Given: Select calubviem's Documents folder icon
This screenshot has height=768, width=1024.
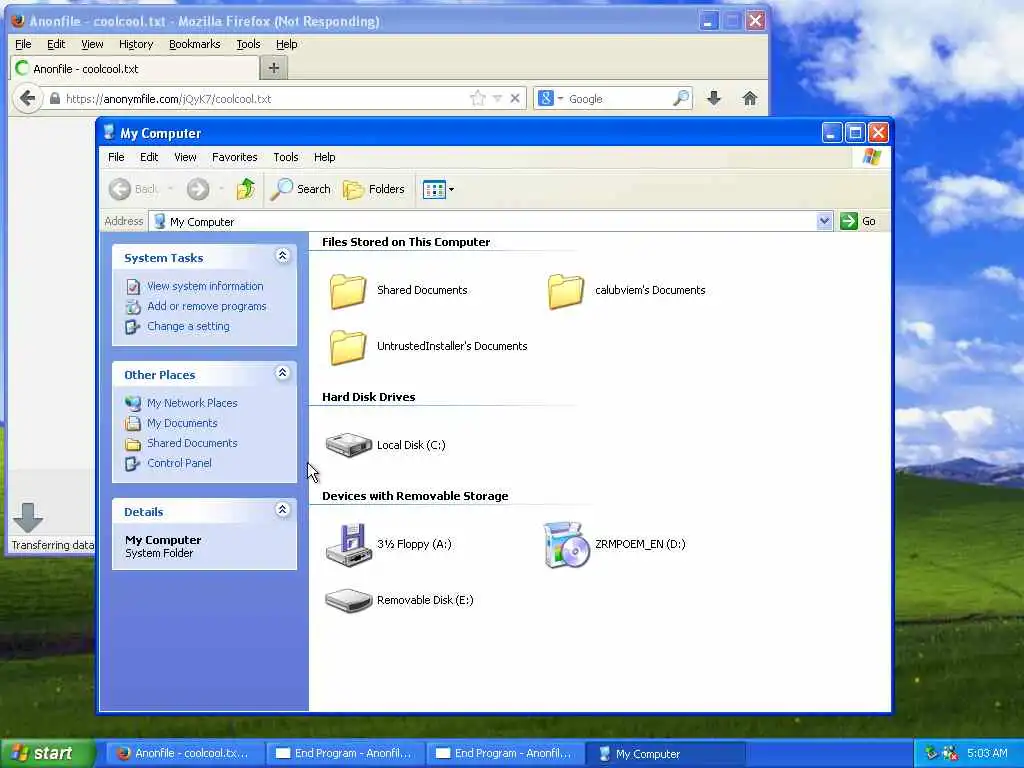Looking at the screenshot, I should pyautogui.click(x=566, y=291).
